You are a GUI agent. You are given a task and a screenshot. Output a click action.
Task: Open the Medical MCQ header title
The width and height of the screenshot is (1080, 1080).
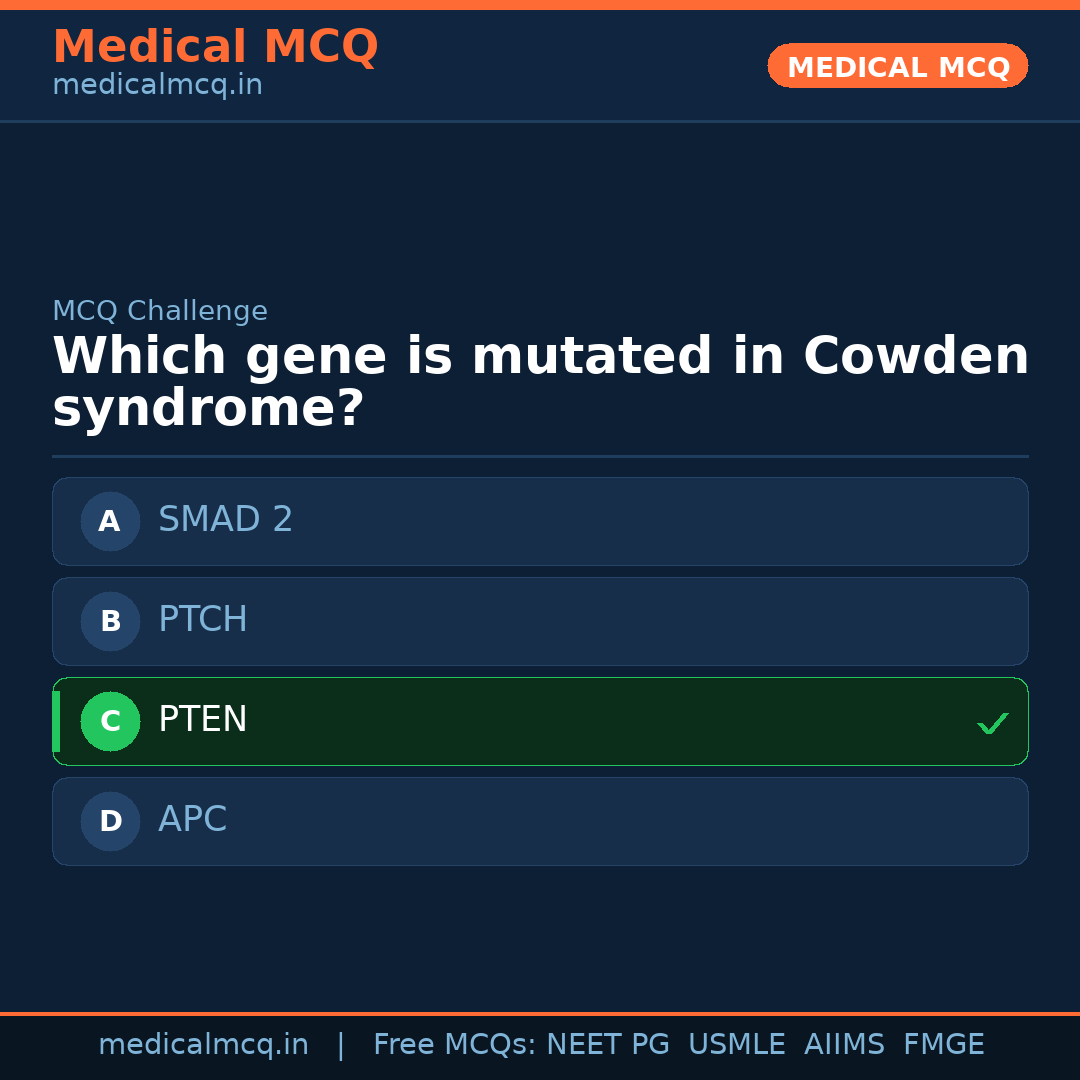(x=215, y=46)
